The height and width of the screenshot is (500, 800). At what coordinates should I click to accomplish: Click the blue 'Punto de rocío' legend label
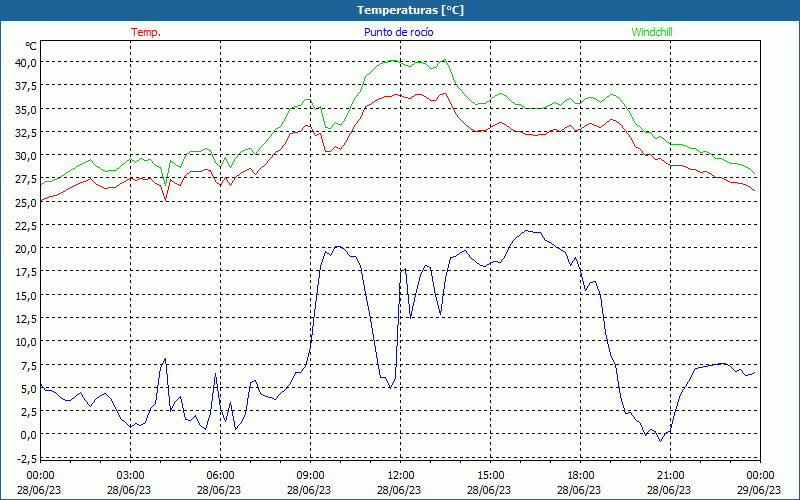click(398, 32)
